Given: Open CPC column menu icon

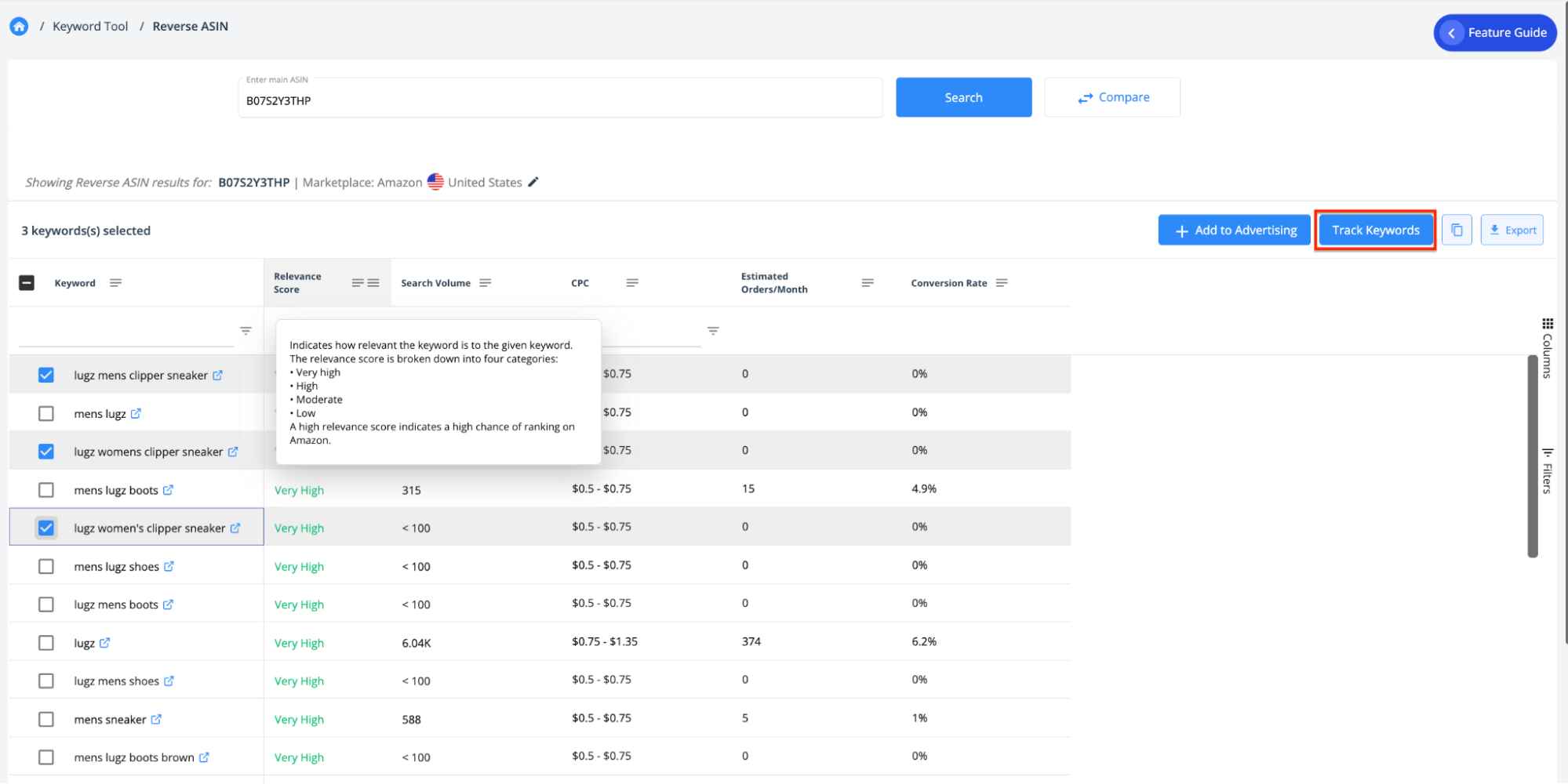Looking at the screenshot, I should point(632,283).
